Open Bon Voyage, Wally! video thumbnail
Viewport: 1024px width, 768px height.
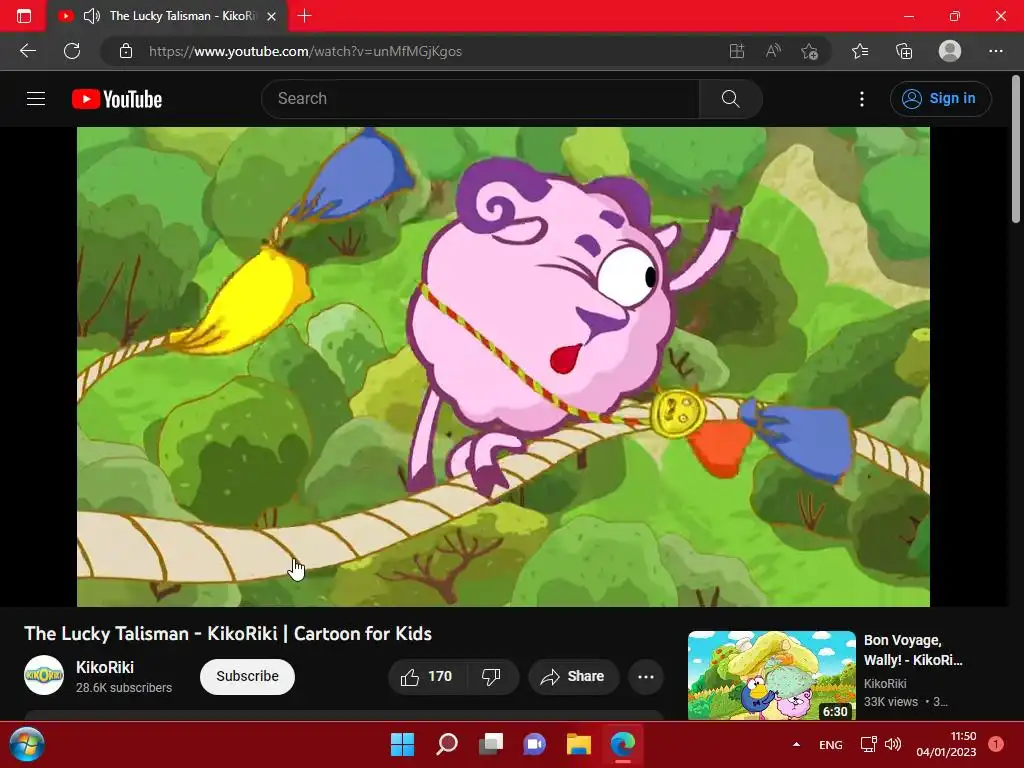click(x=771, y=675)
